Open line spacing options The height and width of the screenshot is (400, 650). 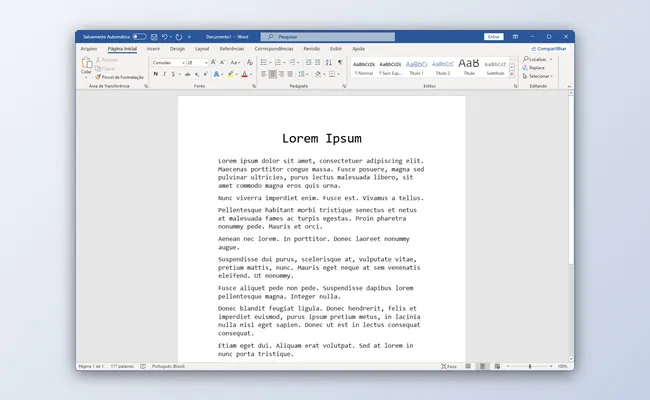click(302, 74)
